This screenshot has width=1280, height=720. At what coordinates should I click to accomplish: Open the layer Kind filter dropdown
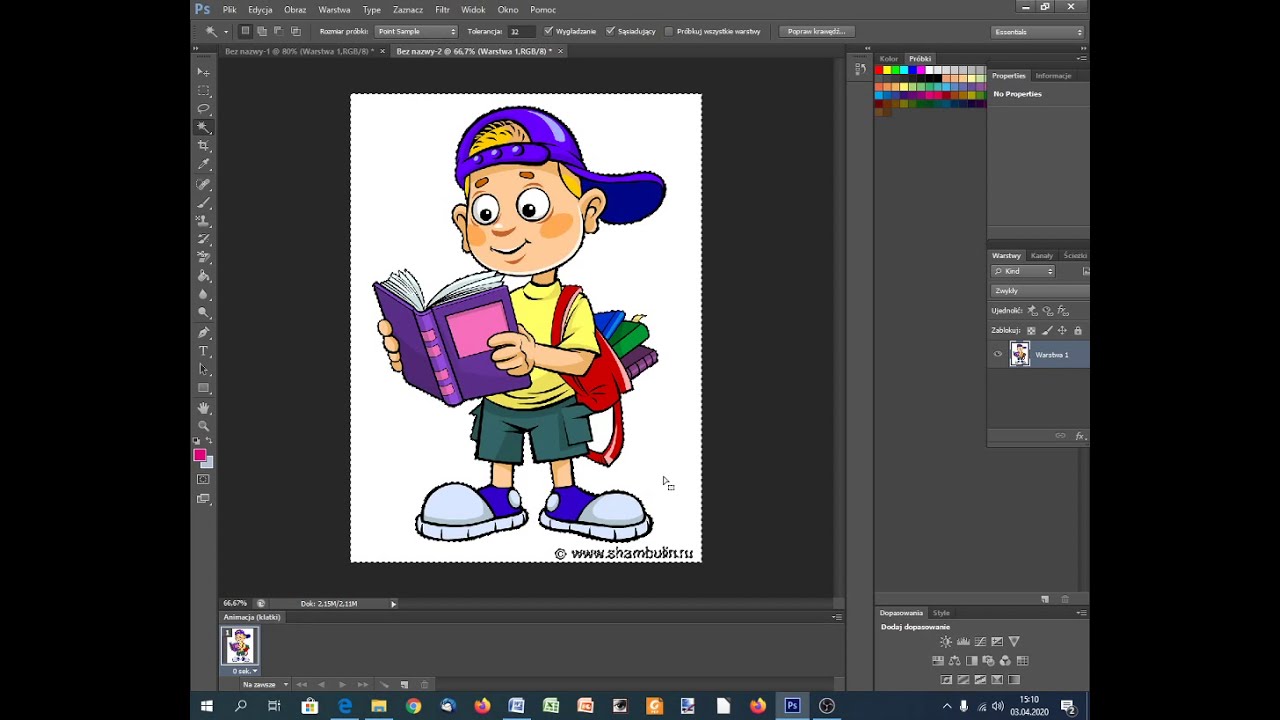tap(1024, 271)
